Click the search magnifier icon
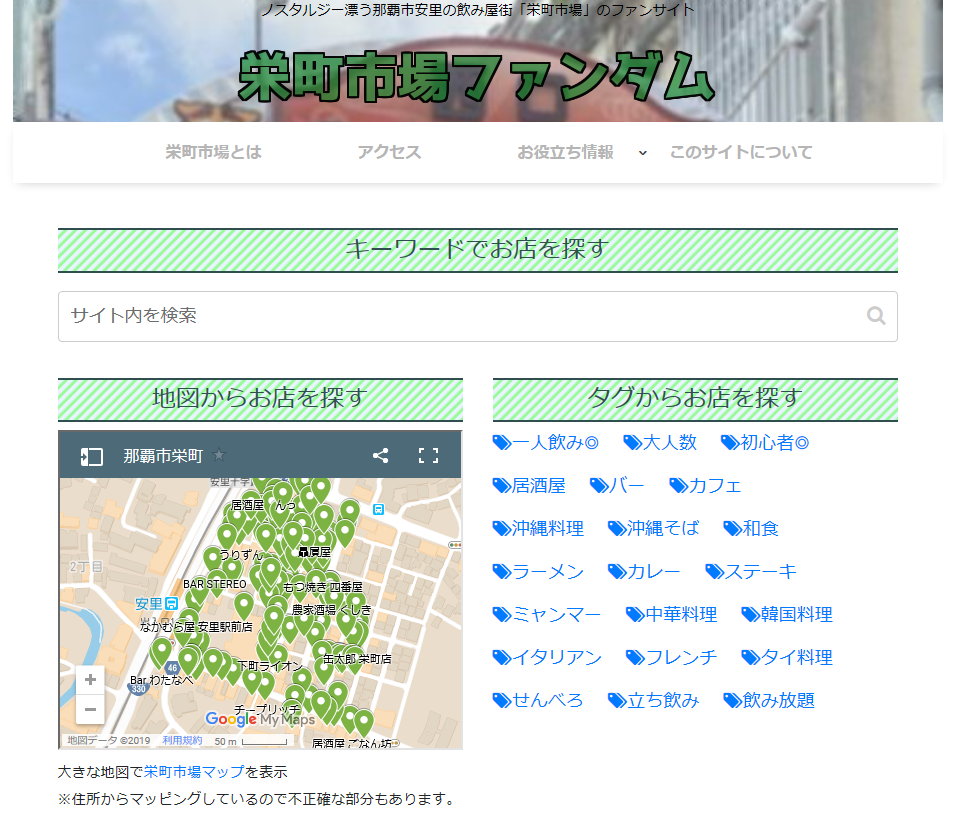The height and width of the screenshot is (818, 954). point(876,315)
